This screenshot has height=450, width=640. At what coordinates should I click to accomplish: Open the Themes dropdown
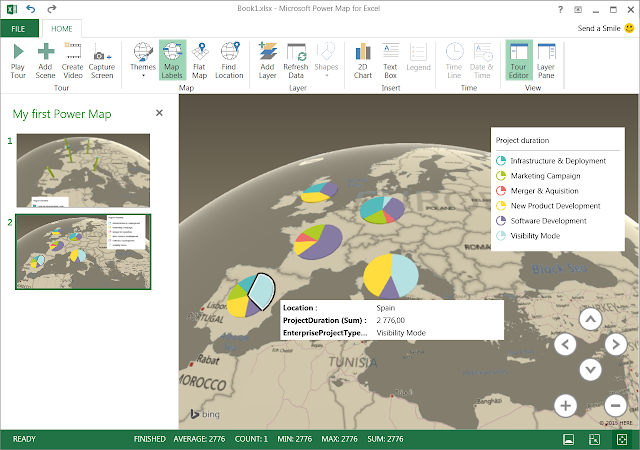[x=143, y=60]
